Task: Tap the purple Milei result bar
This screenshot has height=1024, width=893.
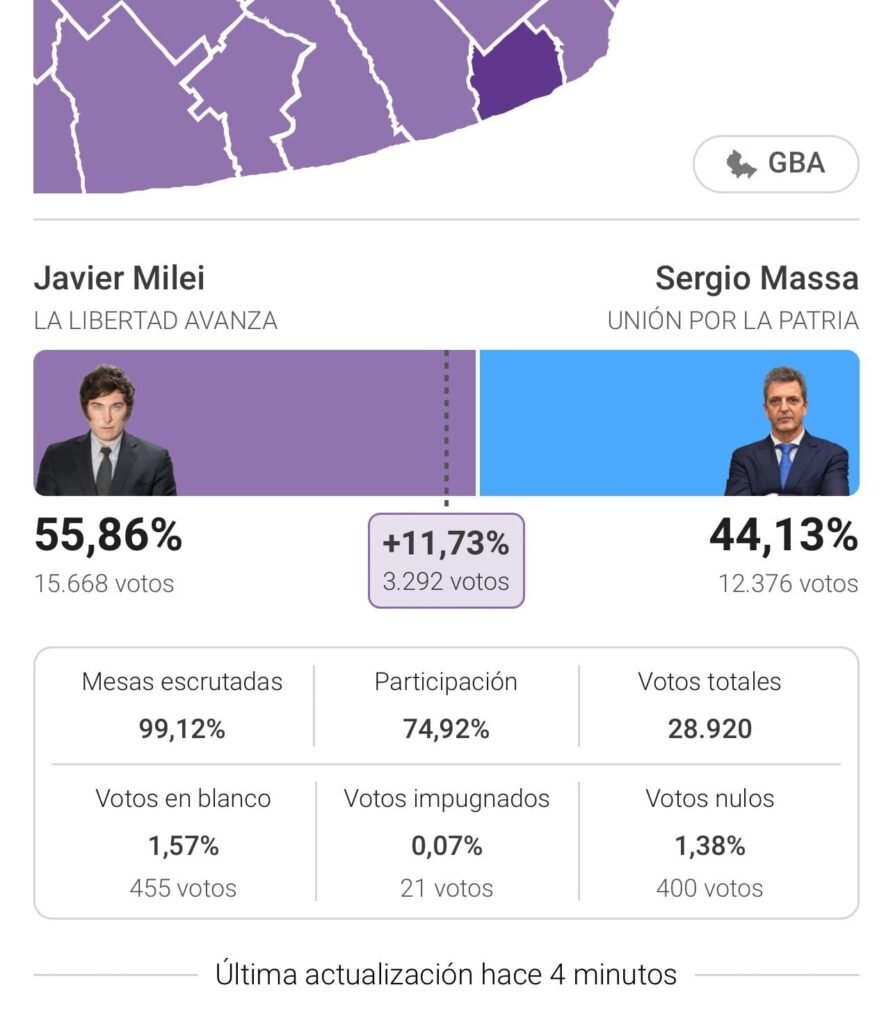Action: (300, 422)
